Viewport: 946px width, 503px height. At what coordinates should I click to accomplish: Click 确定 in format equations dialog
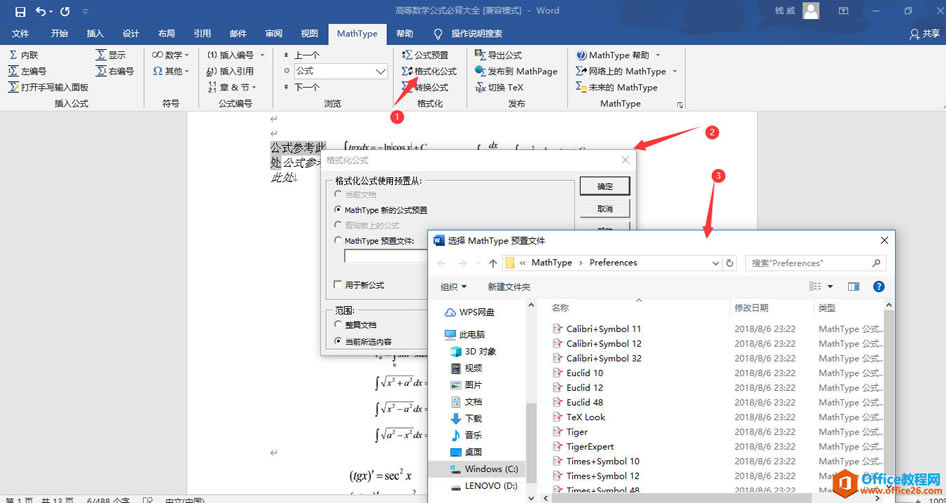pos(605,186)
